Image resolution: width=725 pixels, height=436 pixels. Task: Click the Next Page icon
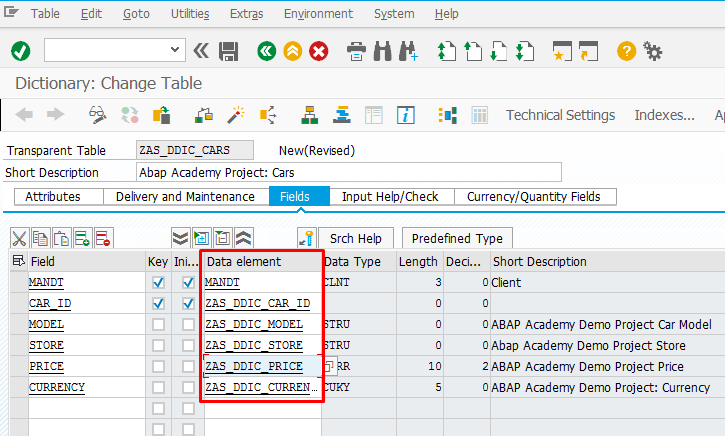tap(498, 51)
